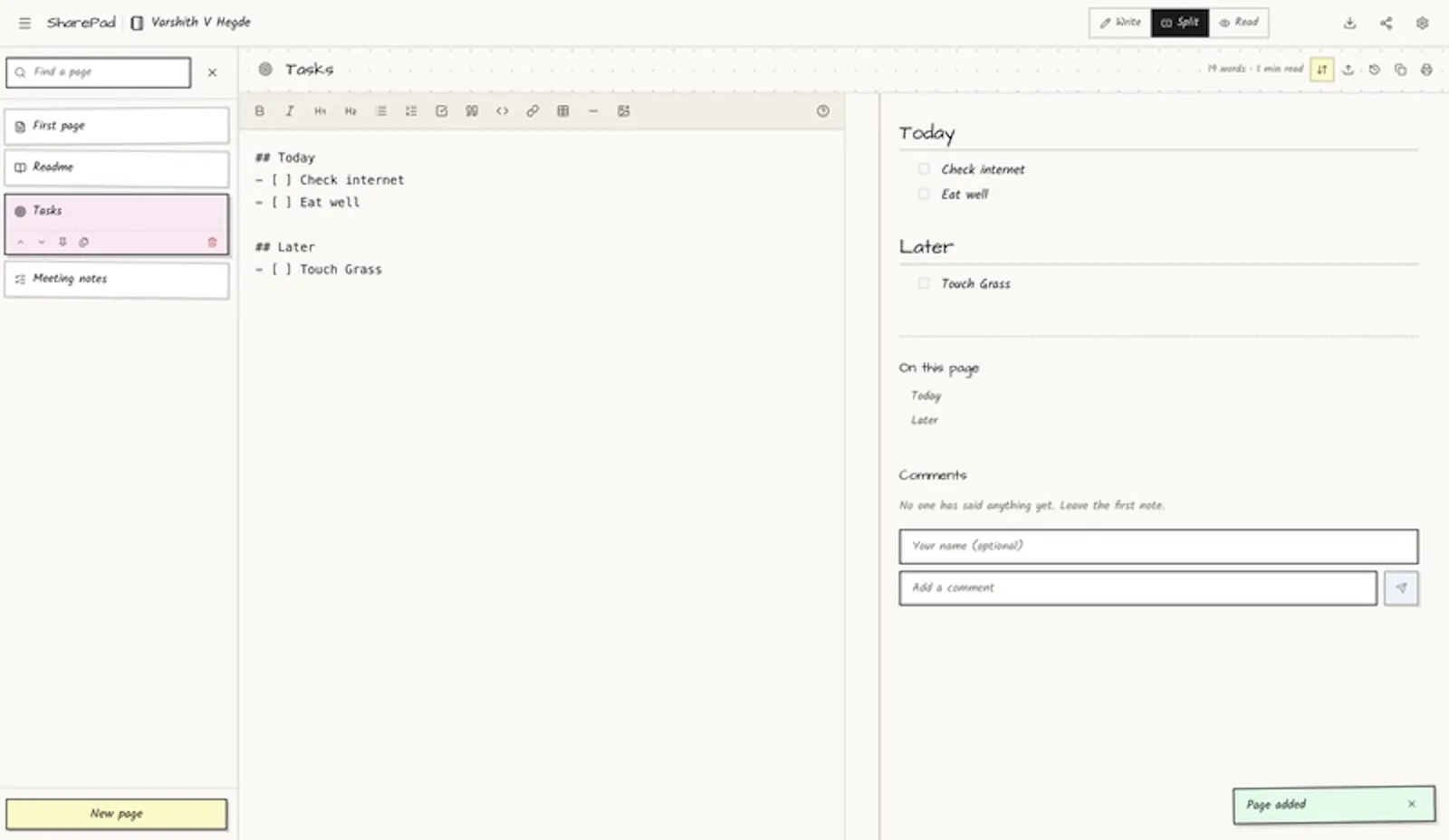Check the 'Touch Grass' checkbox in preview
Viewport: 1449px width, 840px height.
point(923,282)
